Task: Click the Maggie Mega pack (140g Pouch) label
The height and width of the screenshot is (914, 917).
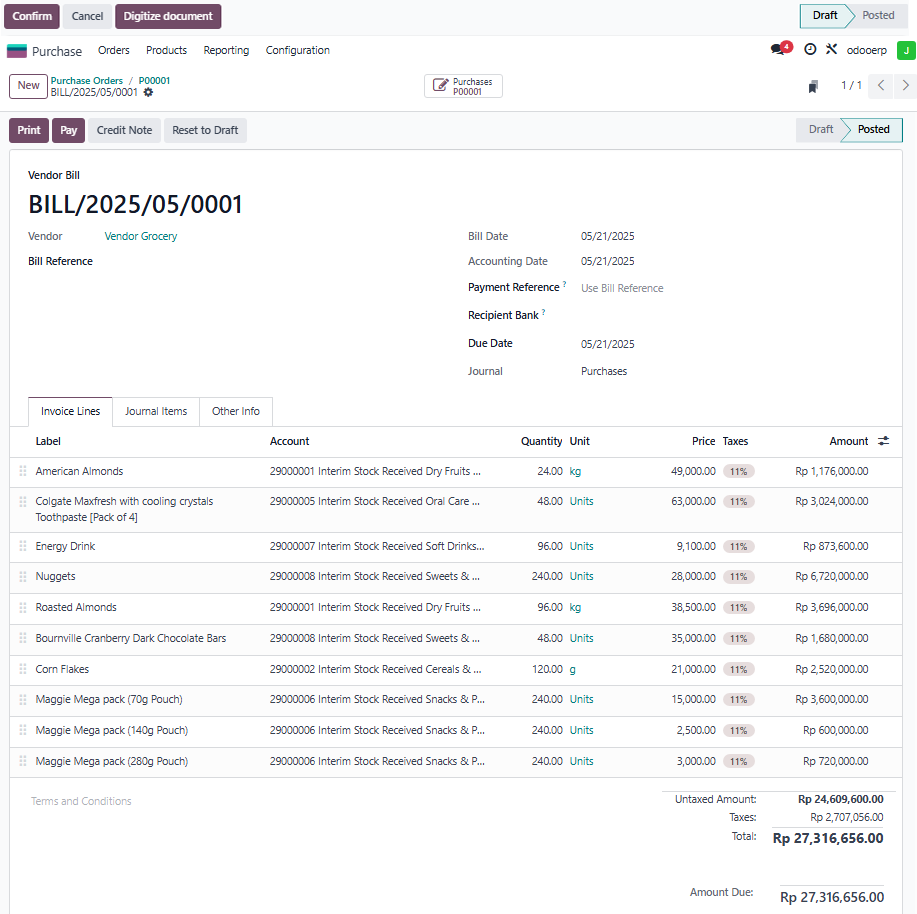Action: coord(112,730)
